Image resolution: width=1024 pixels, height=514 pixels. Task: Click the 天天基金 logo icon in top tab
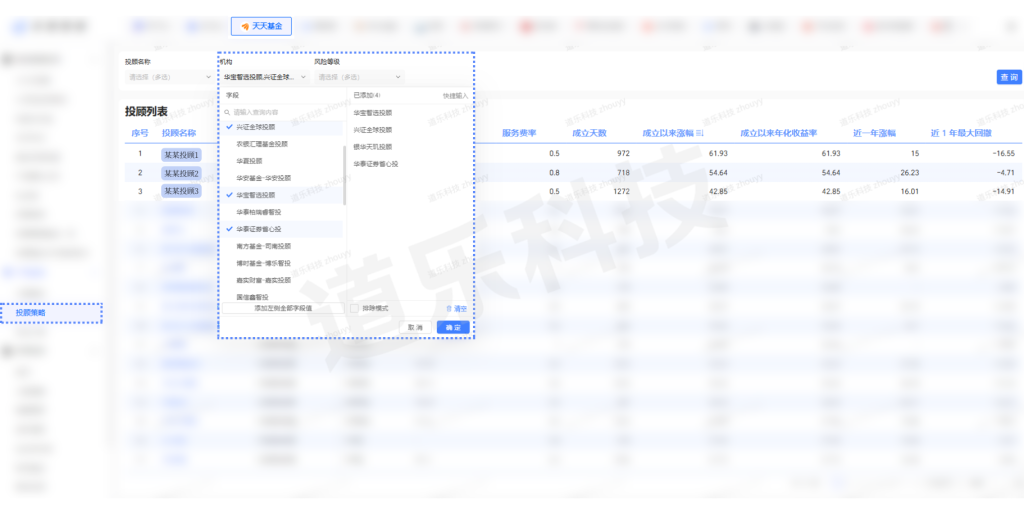tap(244, 25)
